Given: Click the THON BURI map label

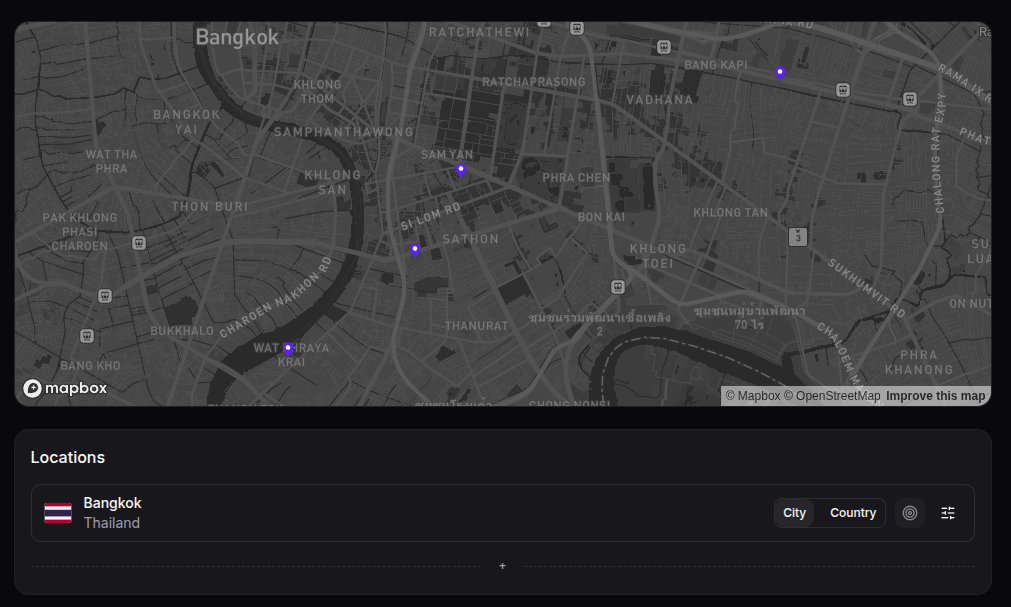Looking at the screenshot, I should point(210,206).
